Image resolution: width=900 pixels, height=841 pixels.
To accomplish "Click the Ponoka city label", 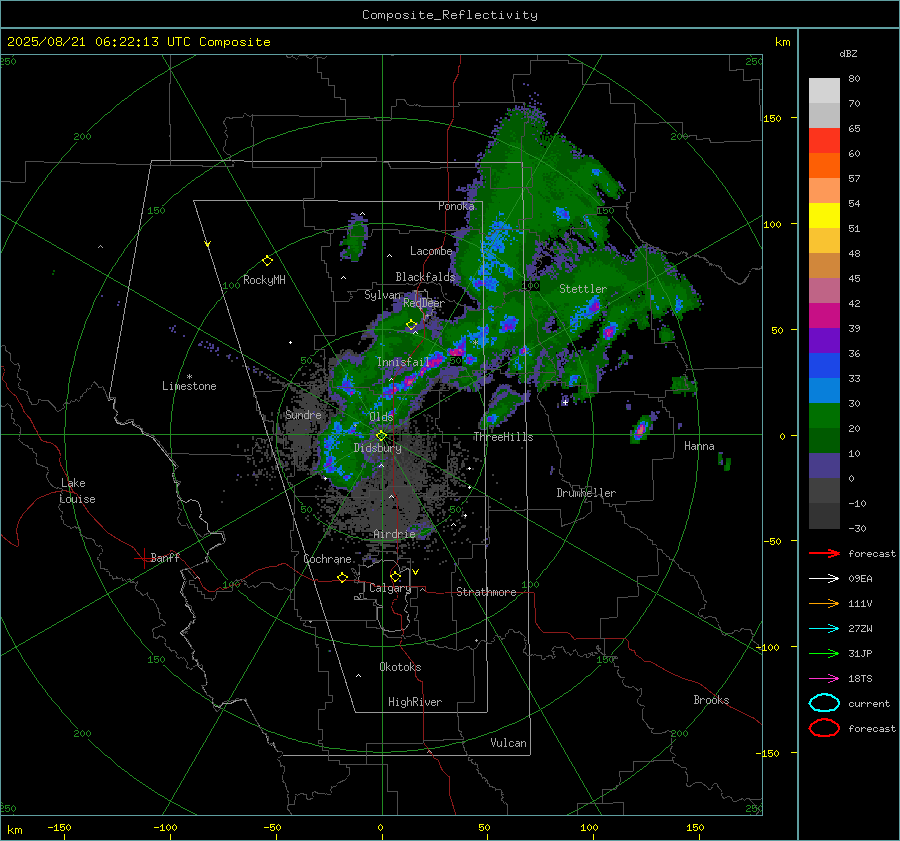I will 456,206.
